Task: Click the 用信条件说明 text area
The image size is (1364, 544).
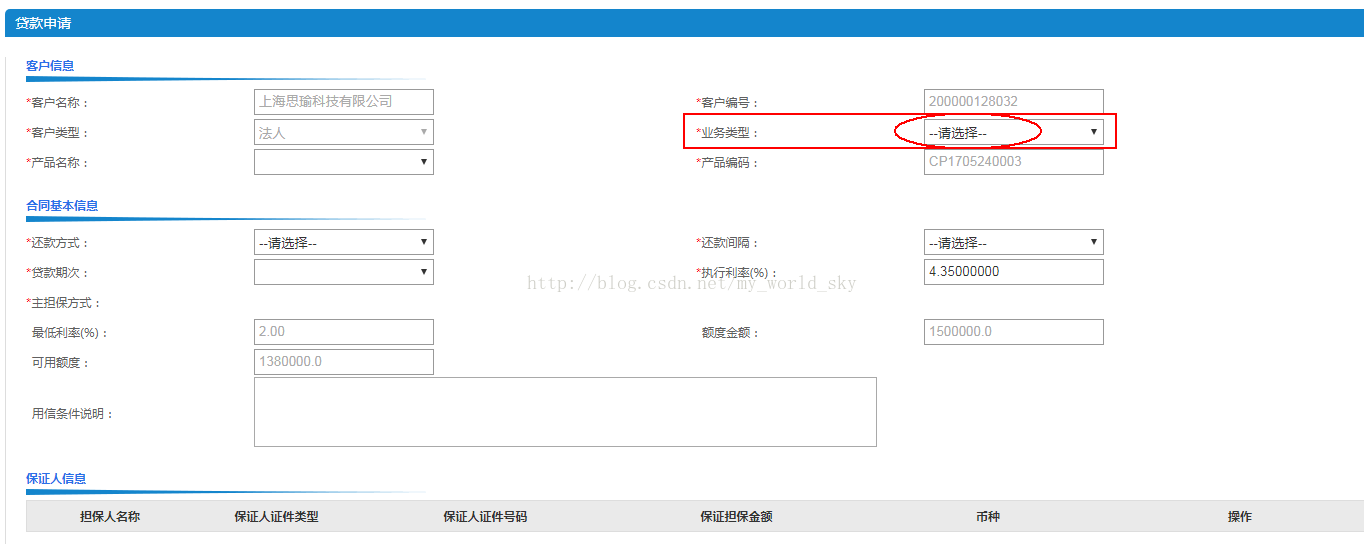Action: tap(565, 412)
